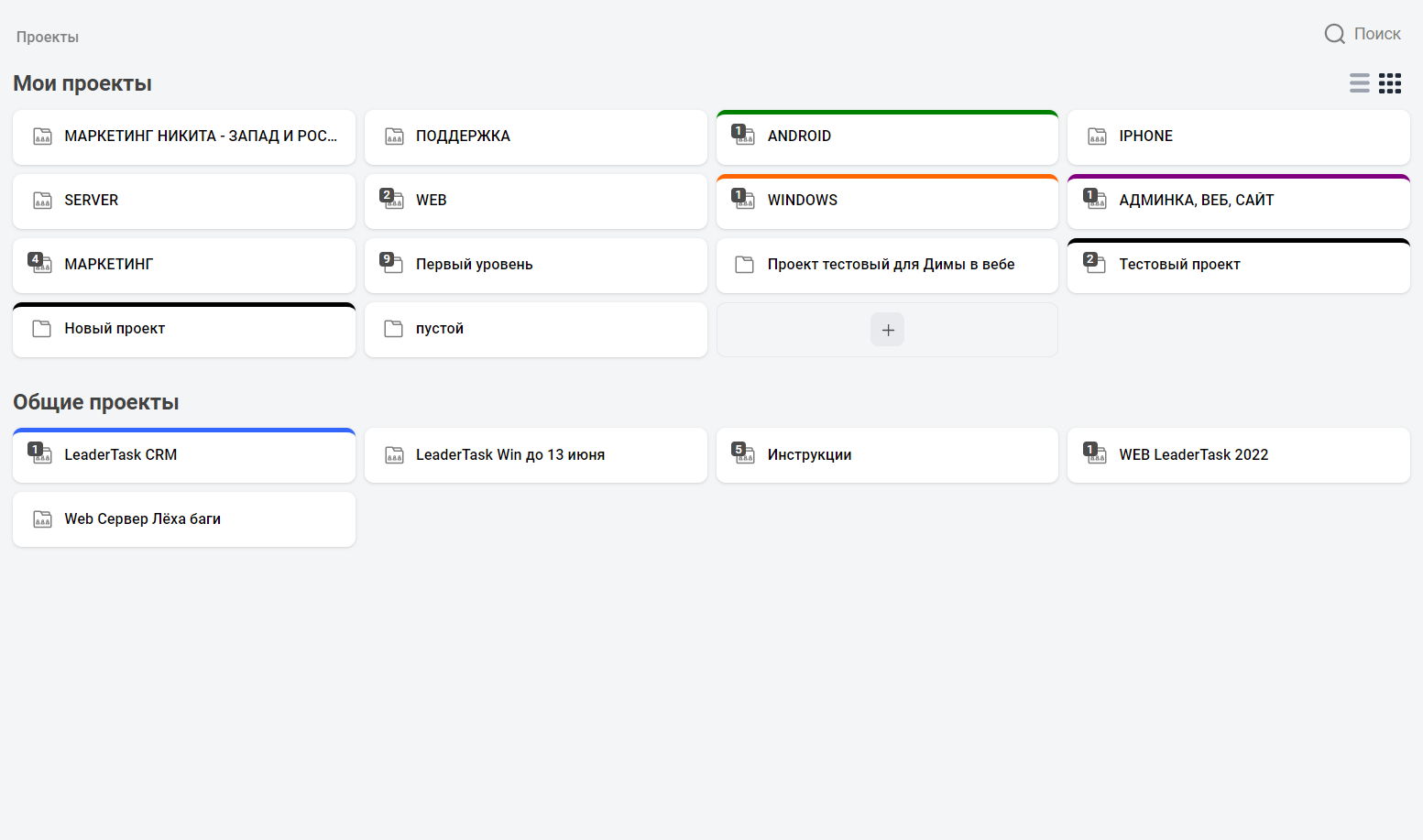This screenshot has width=1423, height=840.
Task: Click the Мои проекты section heading
Action: pyautogui.click(x=82, y=83)
